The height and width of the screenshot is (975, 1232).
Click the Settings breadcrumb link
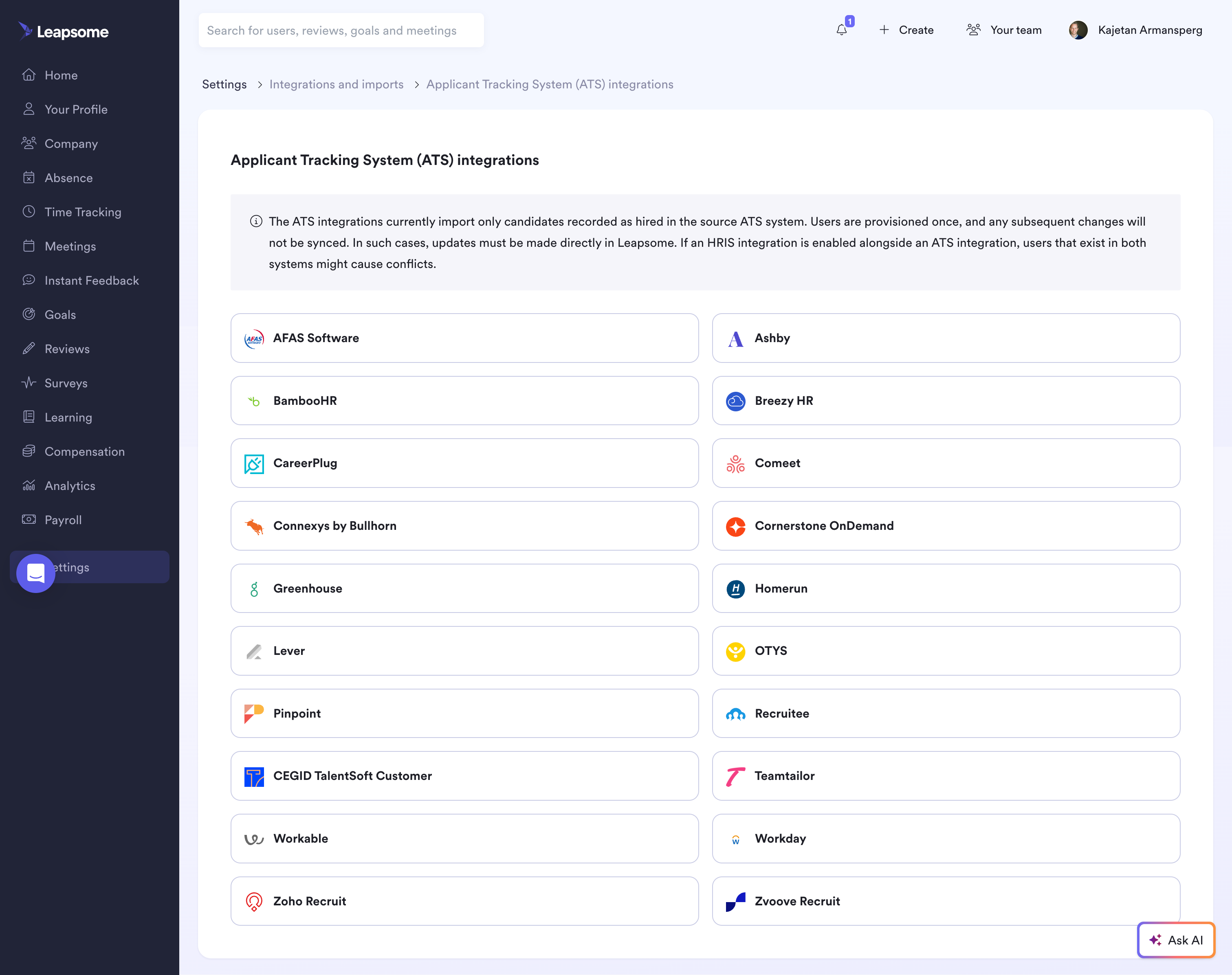point(224,84)
